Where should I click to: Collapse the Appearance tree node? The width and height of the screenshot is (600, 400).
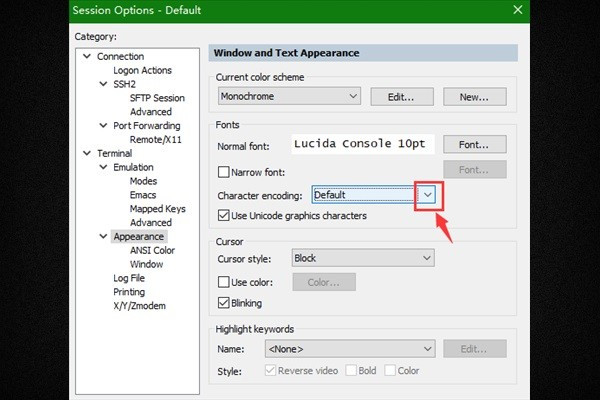pos(103,237)
